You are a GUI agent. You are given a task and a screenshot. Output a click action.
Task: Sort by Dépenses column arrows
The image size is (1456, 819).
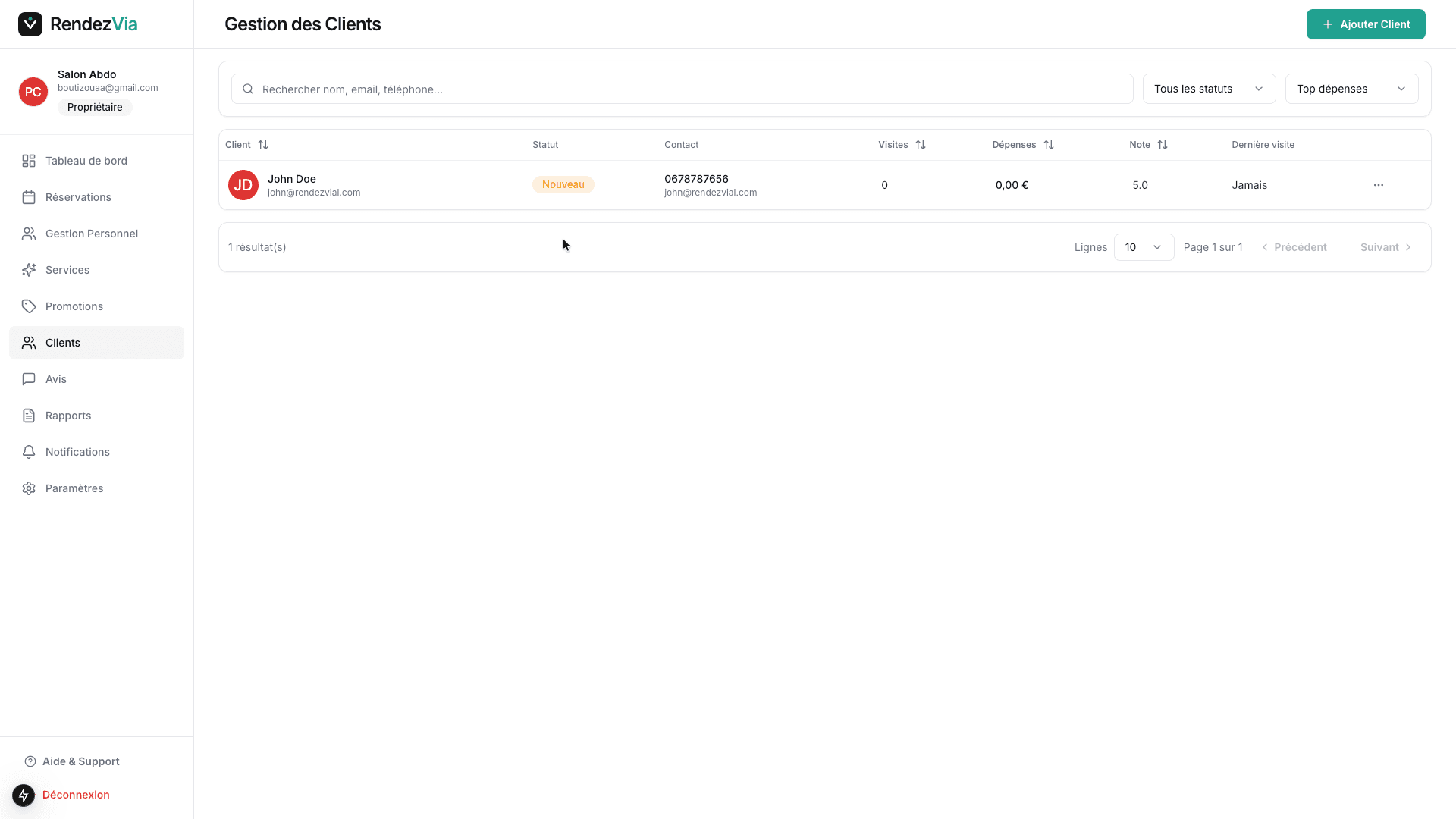(1049, 145)
